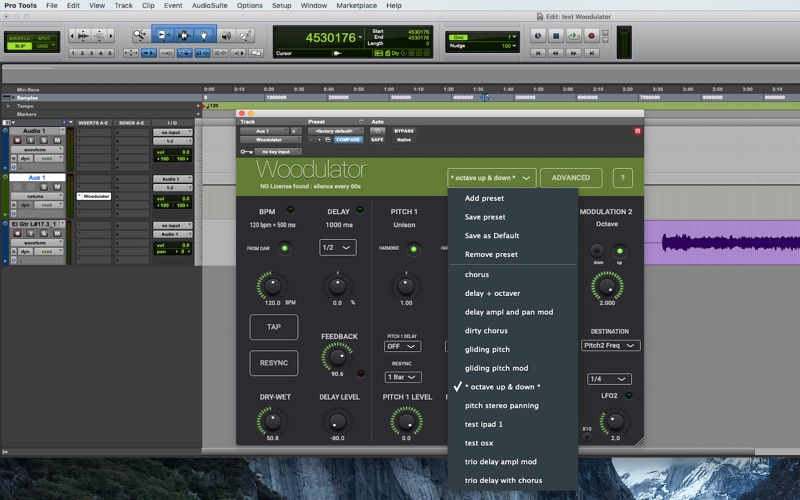Click the plugin target button (red)
Screen dimensions: 800x500
pyautogui.click(x=637, y=131)
